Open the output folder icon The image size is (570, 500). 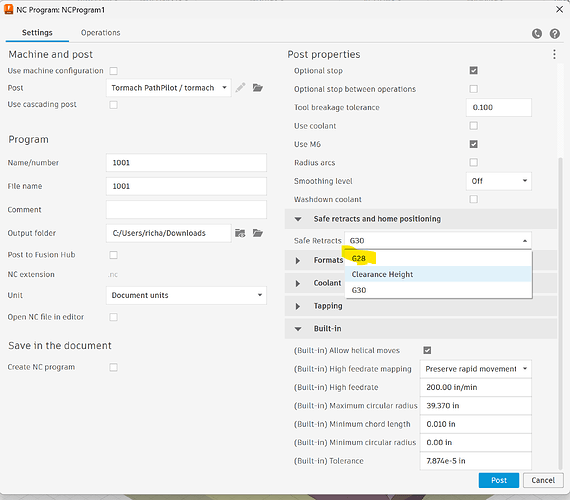[258, 233]
